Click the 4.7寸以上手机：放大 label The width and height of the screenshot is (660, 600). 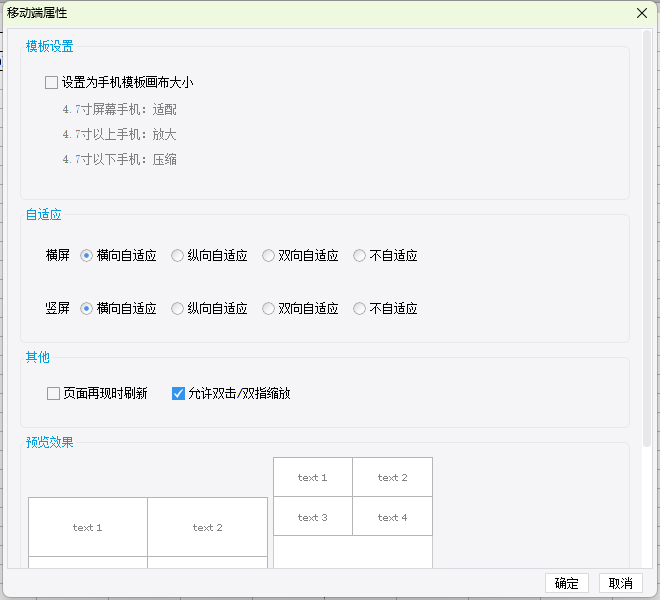pos(120,135)
